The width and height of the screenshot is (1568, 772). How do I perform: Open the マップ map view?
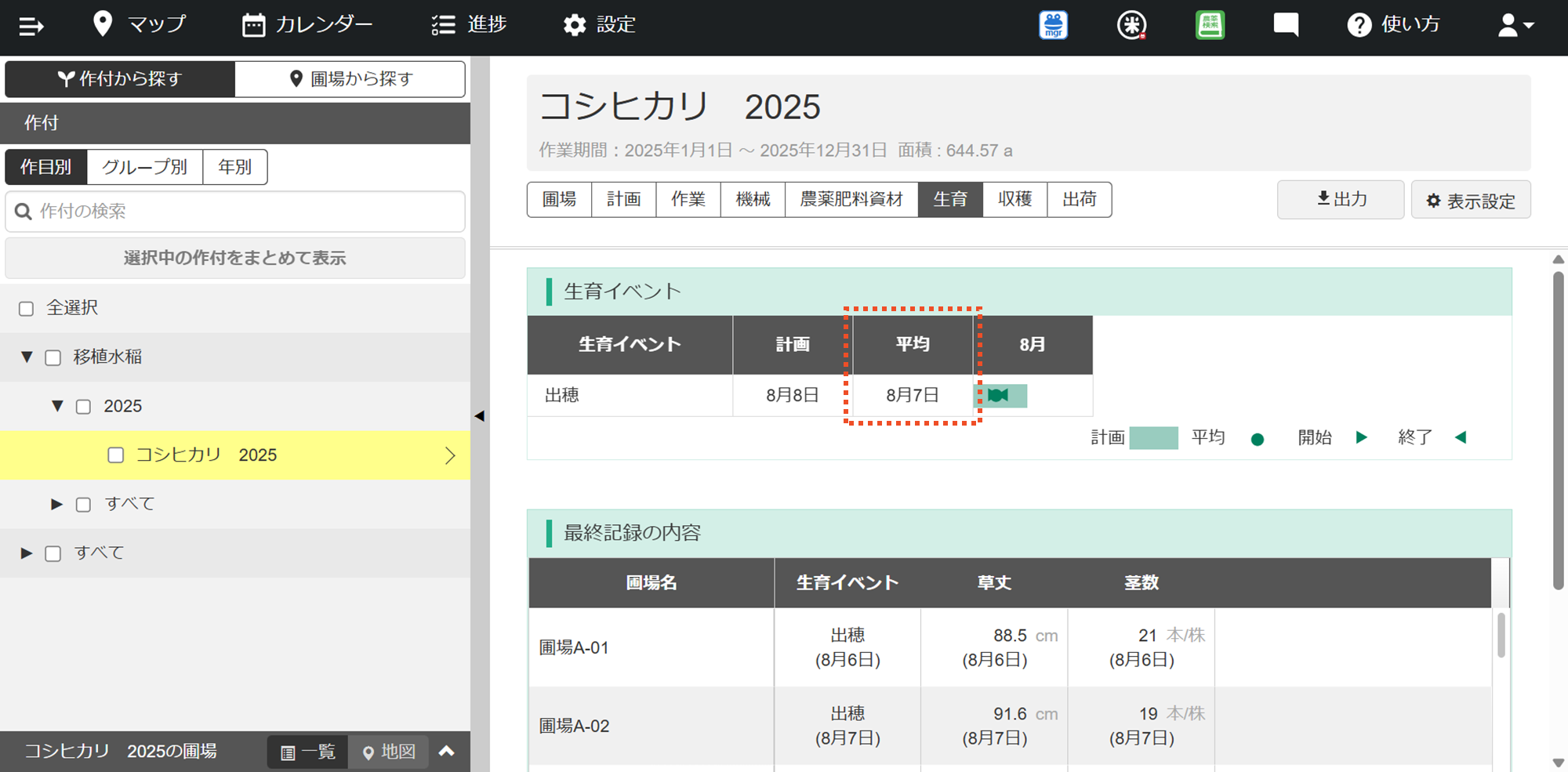point(140,24)
